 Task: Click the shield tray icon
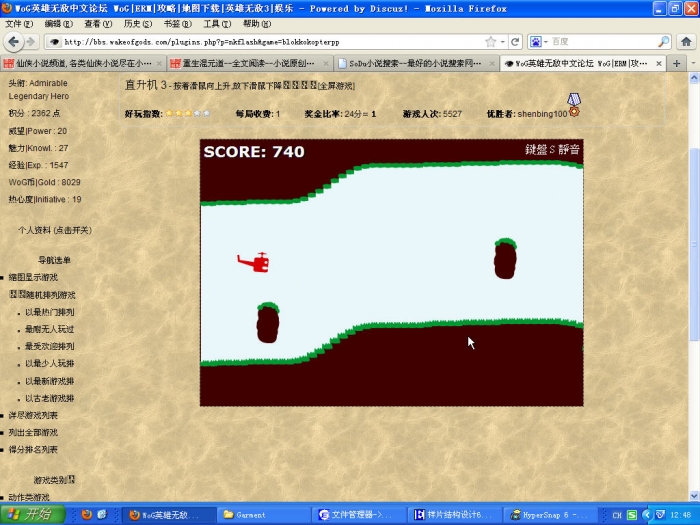(x=660, y=515)
